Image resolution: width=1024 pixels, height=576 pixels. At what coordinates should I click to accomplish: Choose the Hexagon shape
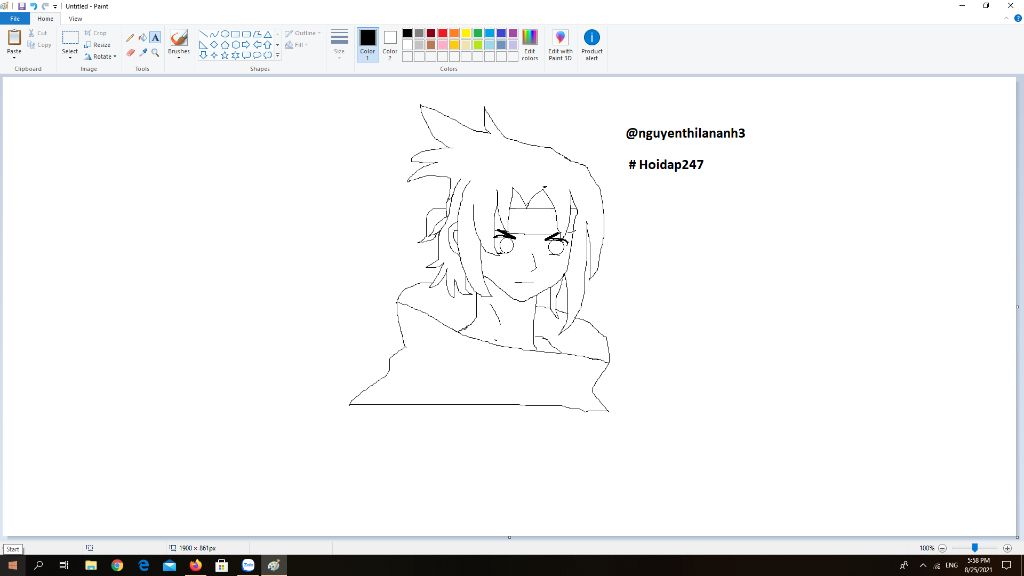(x=235, y=45)
